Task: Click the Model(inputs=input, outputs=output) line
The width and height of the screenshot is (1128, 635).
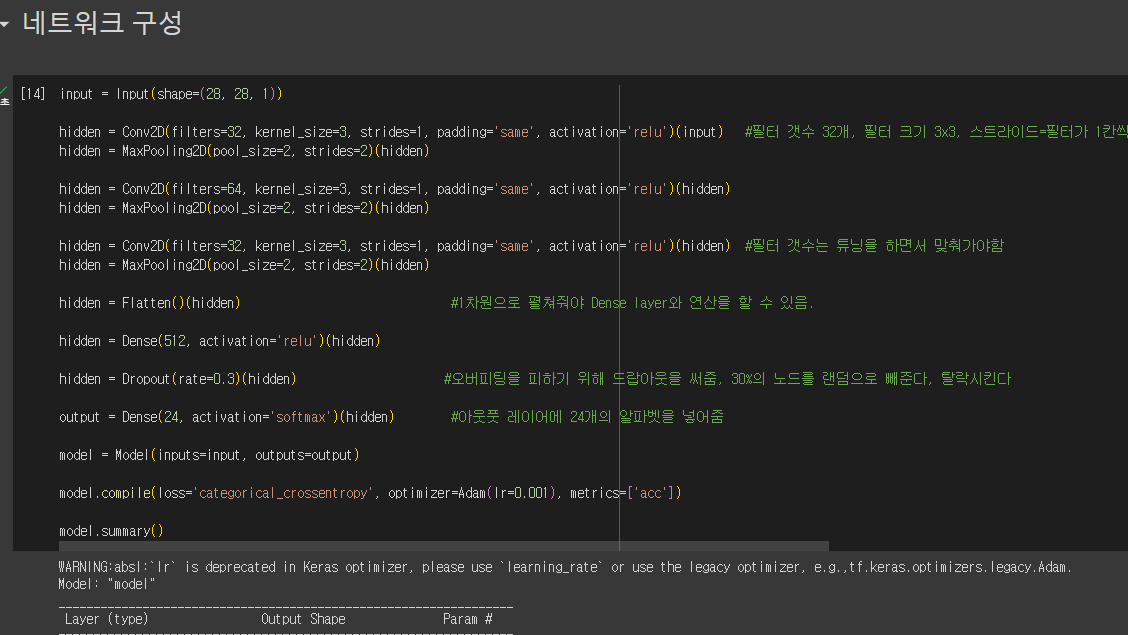Action: click(209, 455)
